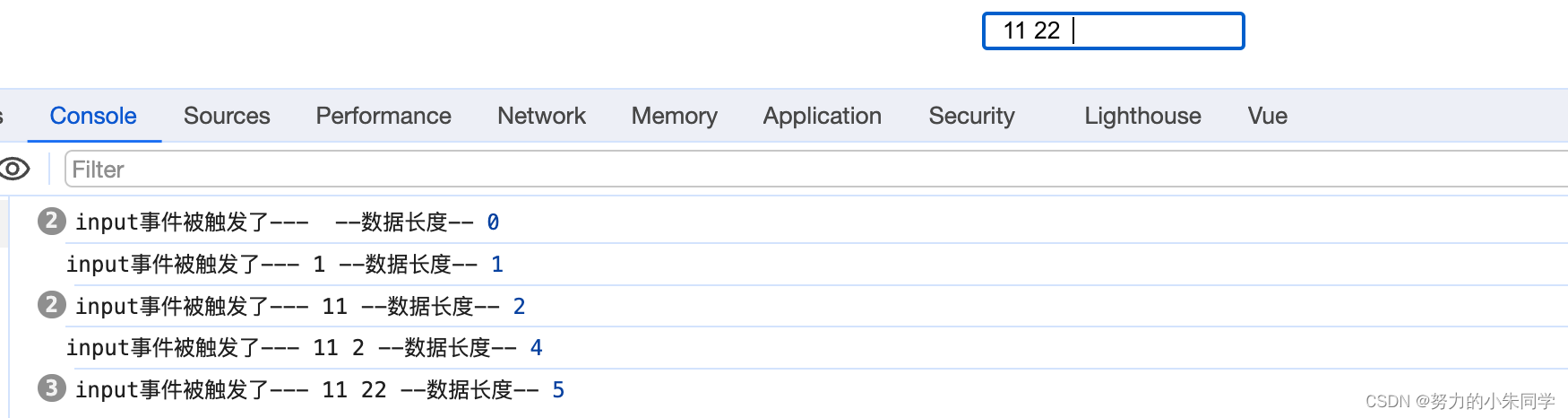Click the repeat count badge 3 on the last log

[x=52, y=388]
